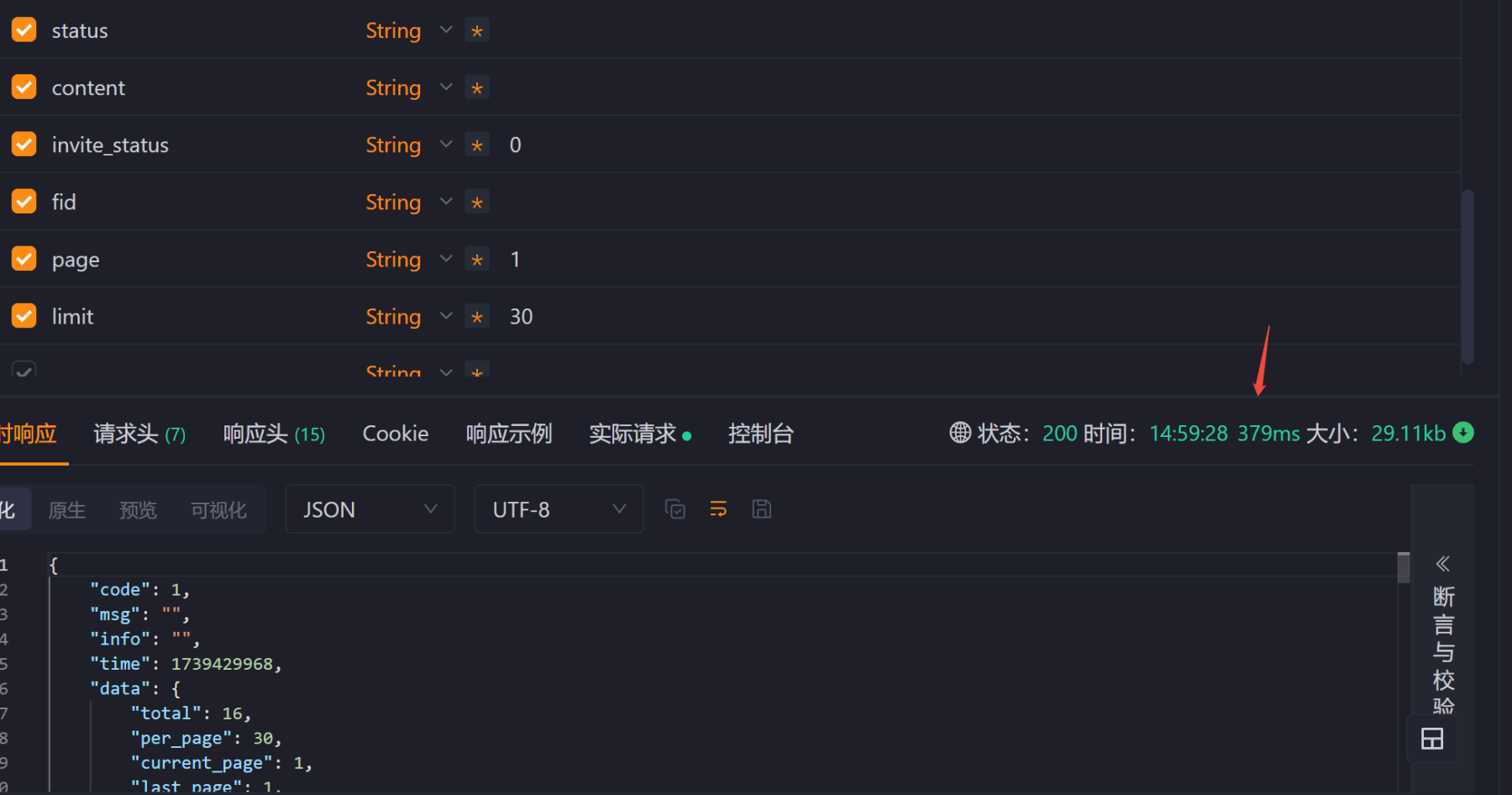Click the status code 200
Screen dimensions: 1512x795
(x=1060, y=434)
